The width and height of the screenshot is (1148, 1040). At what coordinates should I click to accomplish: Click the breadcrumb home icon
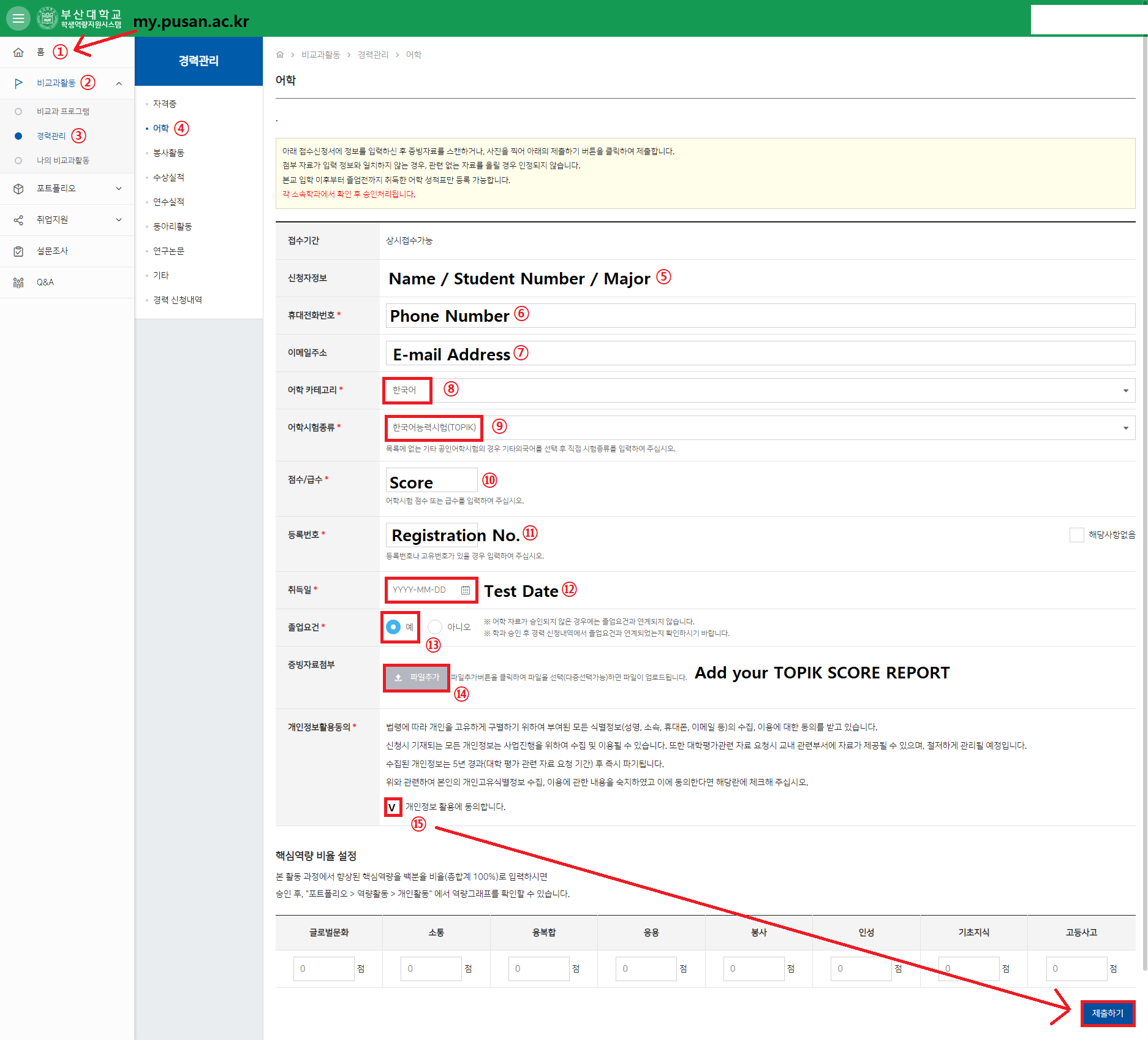tap(280, 55)
